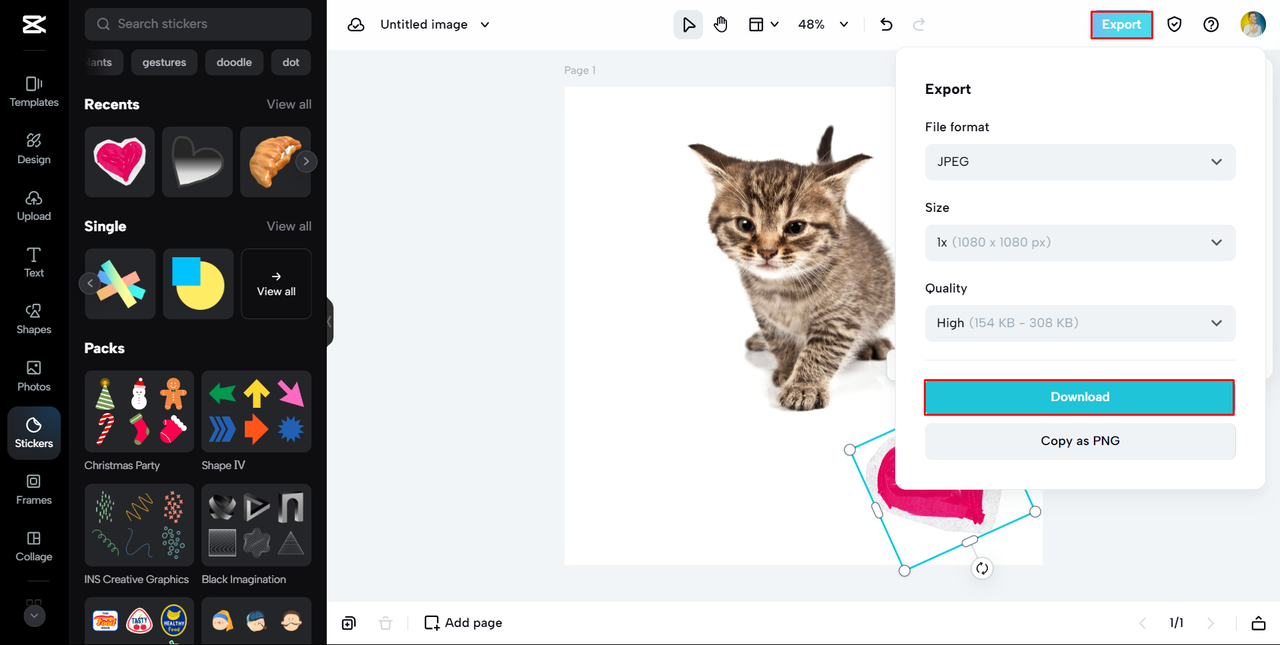1280x645 pixels.
Task: Click View all next to Single
Action: point(289,226)
